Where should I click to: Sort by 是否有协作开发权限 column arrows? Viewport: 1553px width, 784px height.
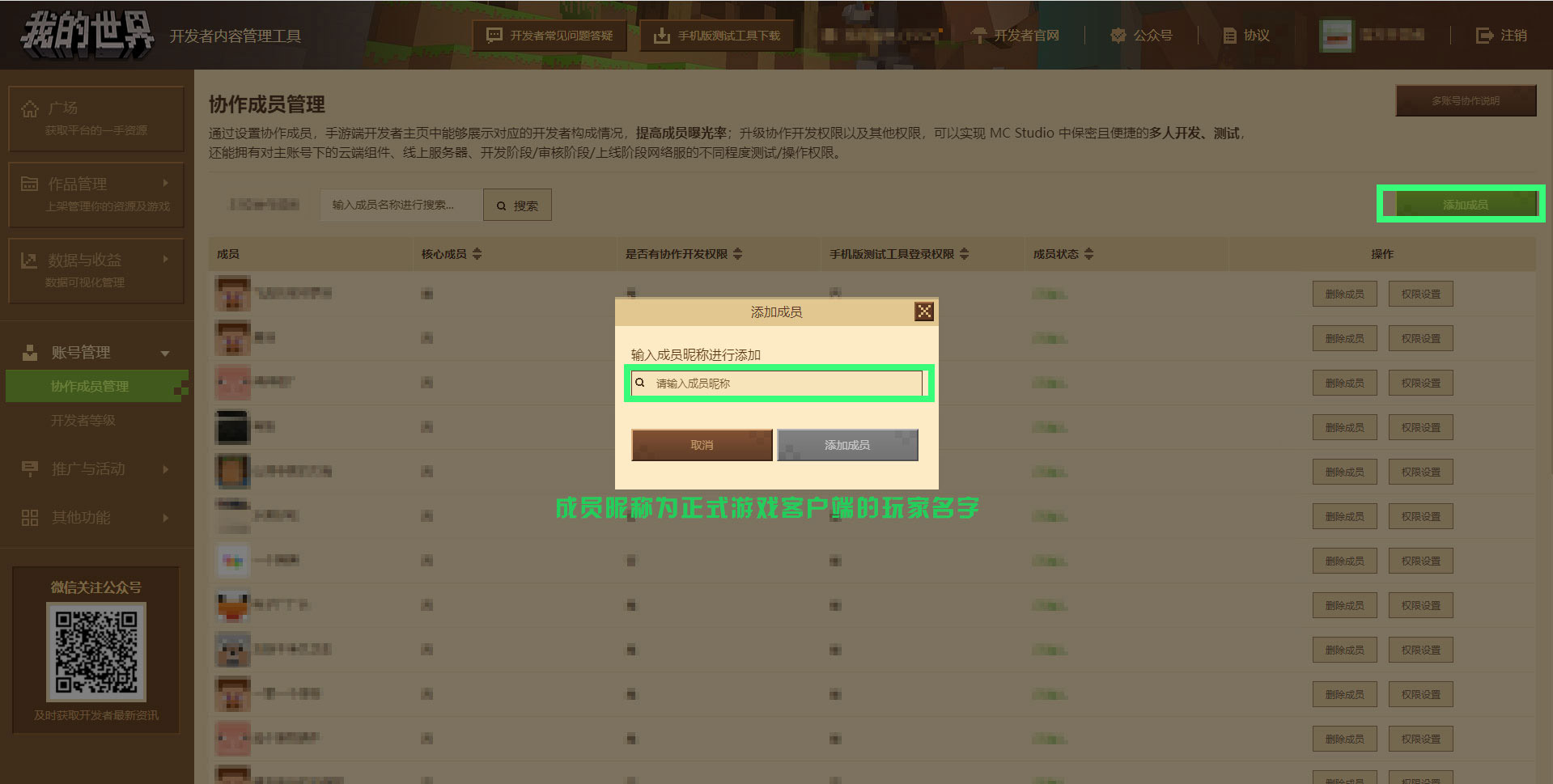pyautogui.click(x=738, y=254)
